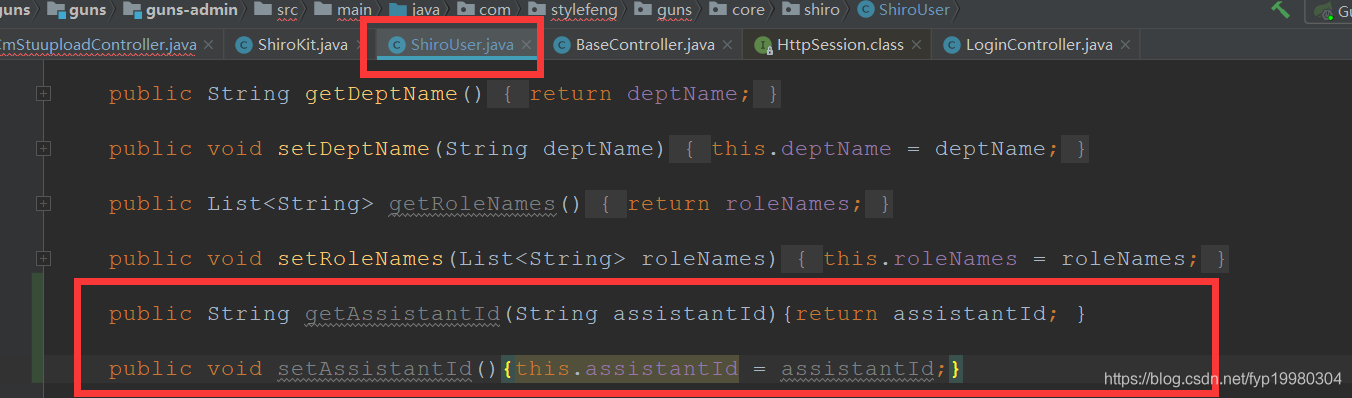1352x398 pixels.
Task: Expand the setDeptName method fold in gutter
Action: pos(43,149)
